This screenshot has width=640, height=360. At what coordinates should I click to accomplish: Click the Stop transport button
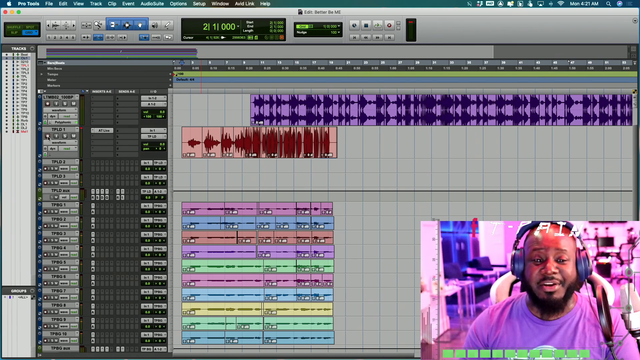click(x=366, y=25)
